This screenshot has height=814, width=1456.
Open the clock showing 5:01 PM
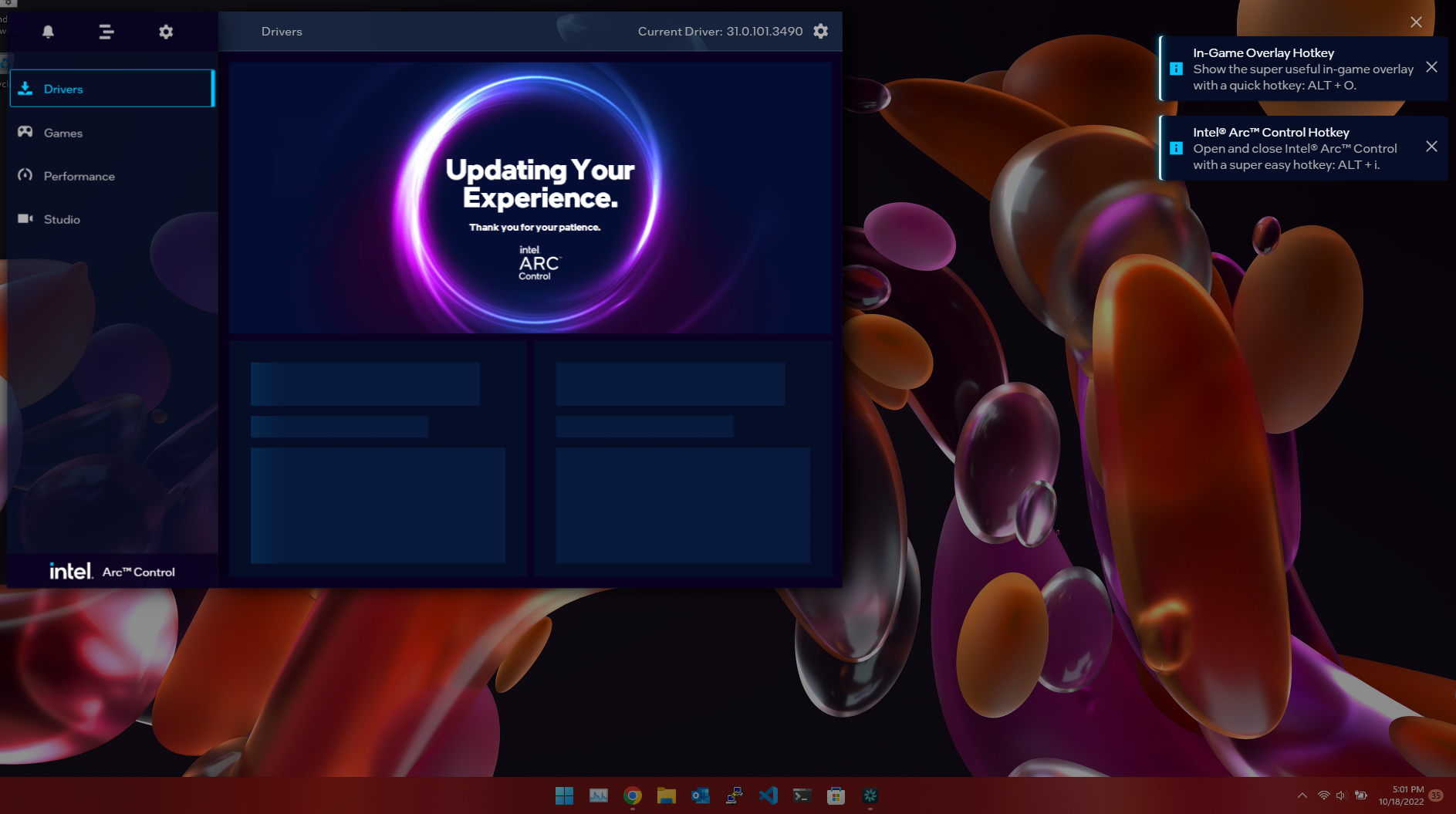pyautogui.click(x=1401, y=795)
